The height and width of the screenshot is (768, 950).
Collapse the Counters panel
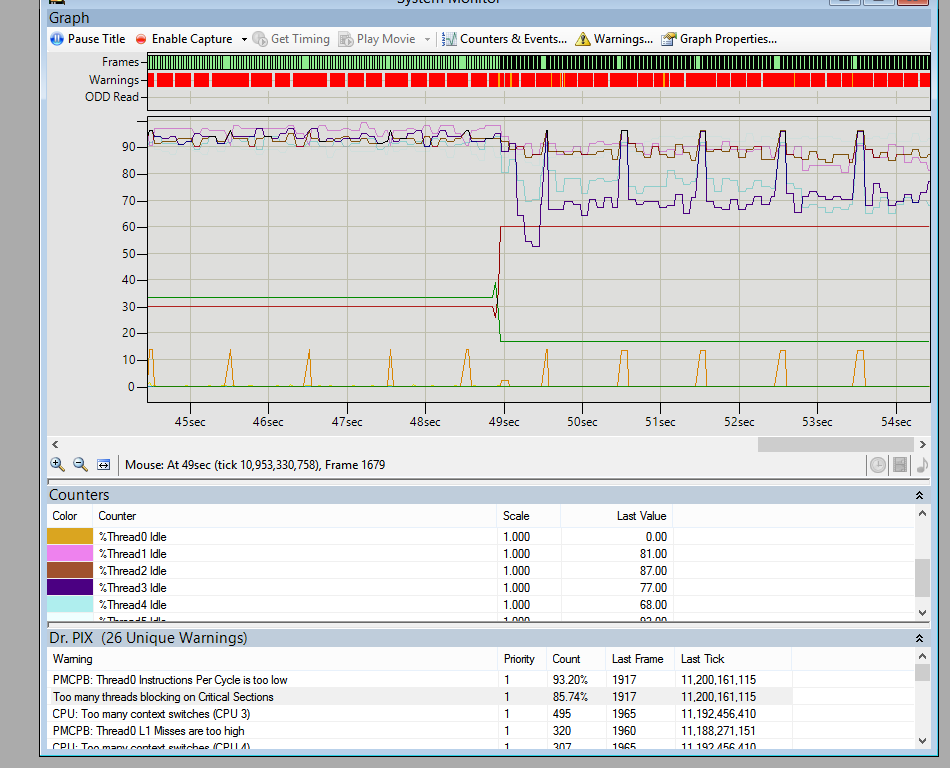pyautogui.click(x=919, y=495)
